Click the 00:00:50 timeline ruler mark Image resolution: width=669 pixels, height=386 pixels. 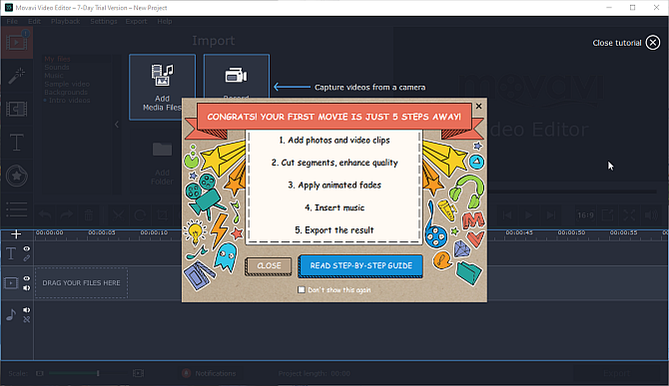click(571, 233)
